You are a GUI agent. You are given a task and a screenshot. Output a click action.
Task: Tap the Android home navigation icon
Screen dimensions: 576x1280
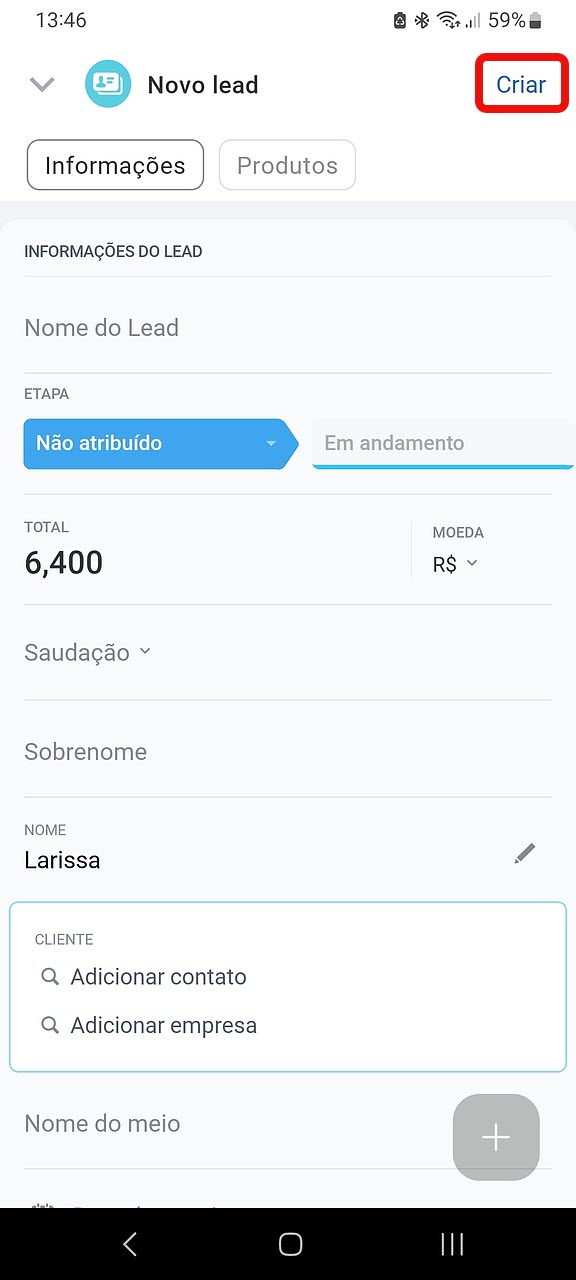[x=290, y=1243]
